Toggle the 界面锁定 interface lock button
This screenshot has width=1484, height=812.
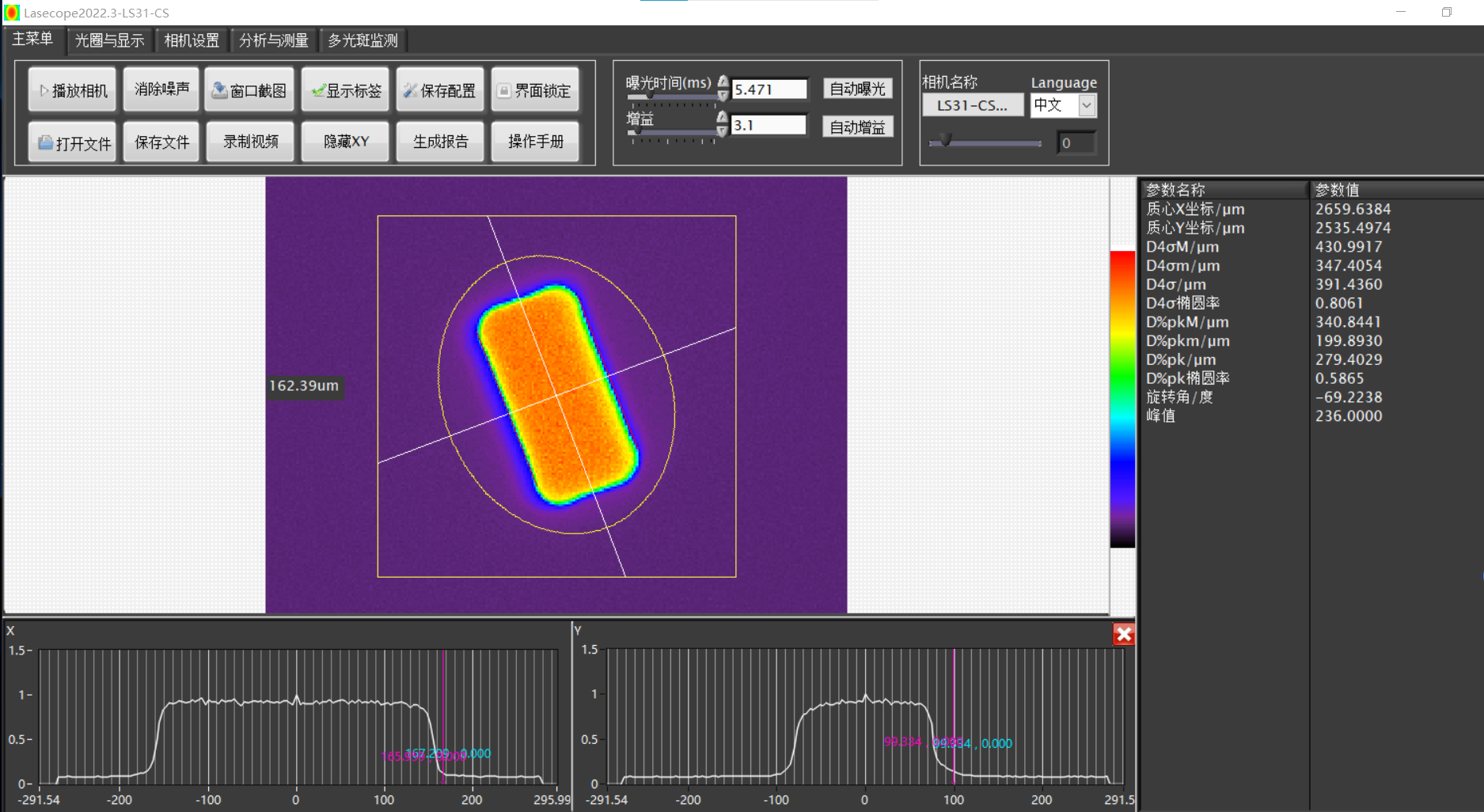click(x=535, y=90)
